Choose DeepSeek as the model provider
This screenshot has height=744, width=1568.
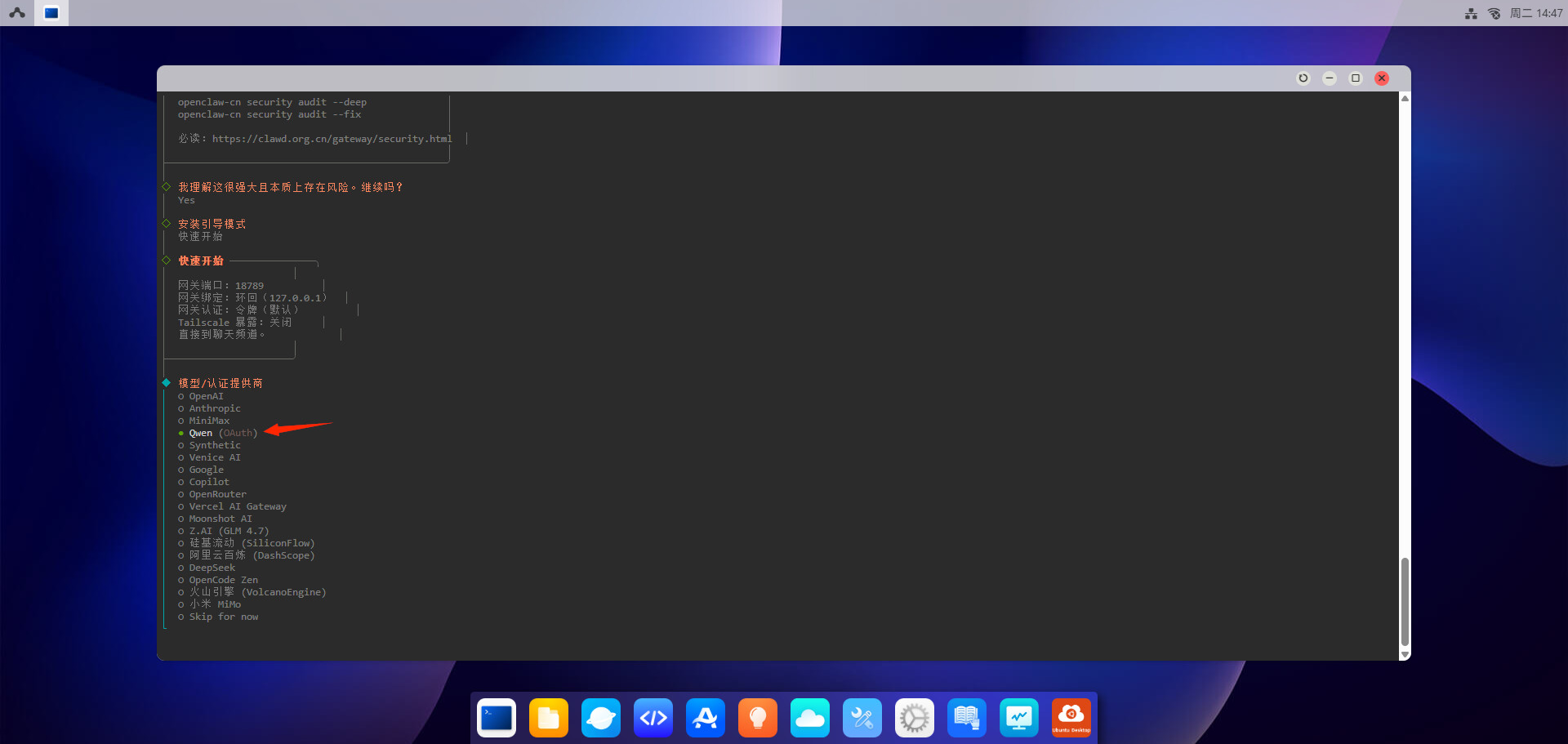(x=212, y=568)
